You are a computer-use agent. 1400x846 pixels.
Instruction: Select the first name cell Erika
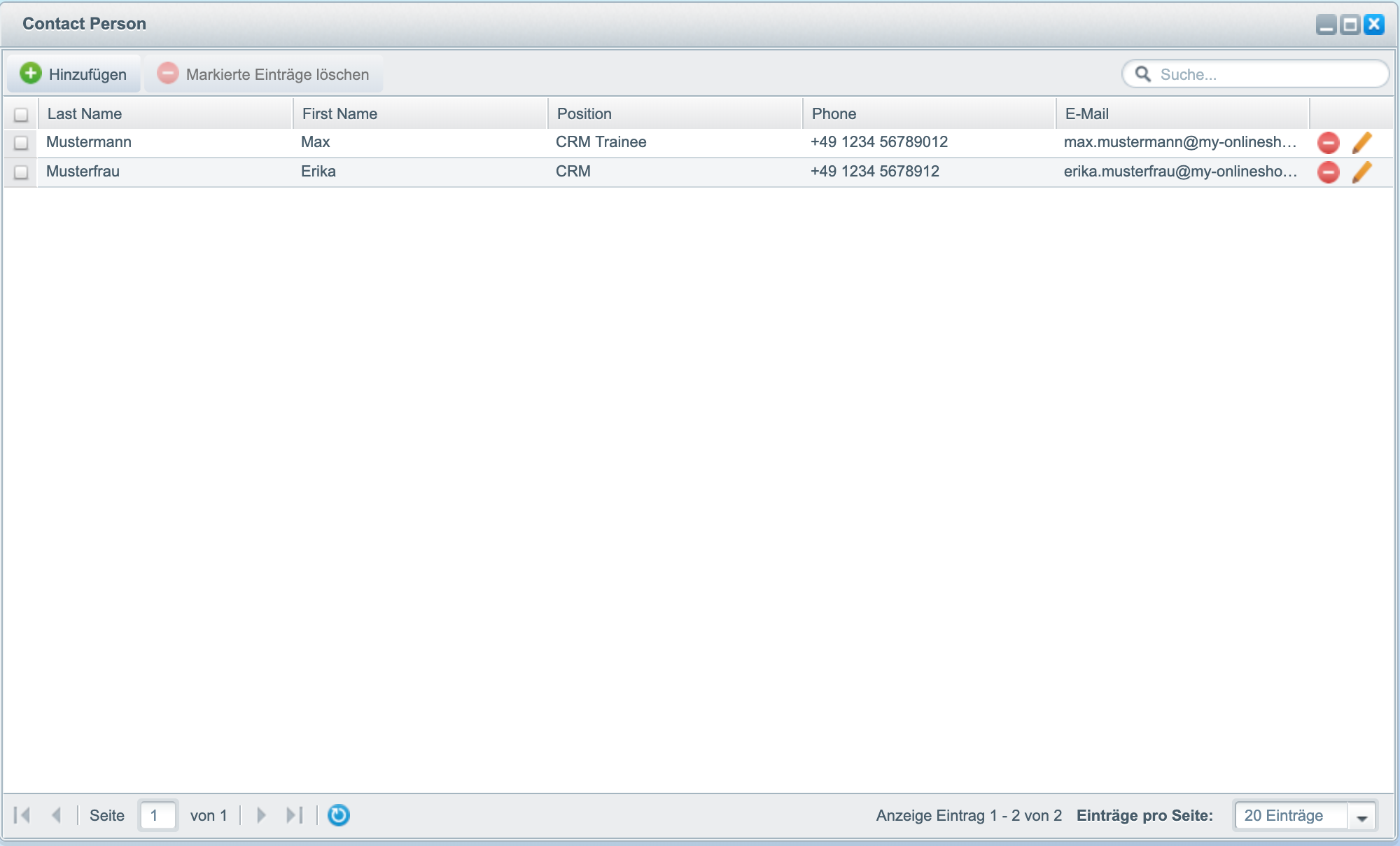pyautogui.click(x=420, y=172)
